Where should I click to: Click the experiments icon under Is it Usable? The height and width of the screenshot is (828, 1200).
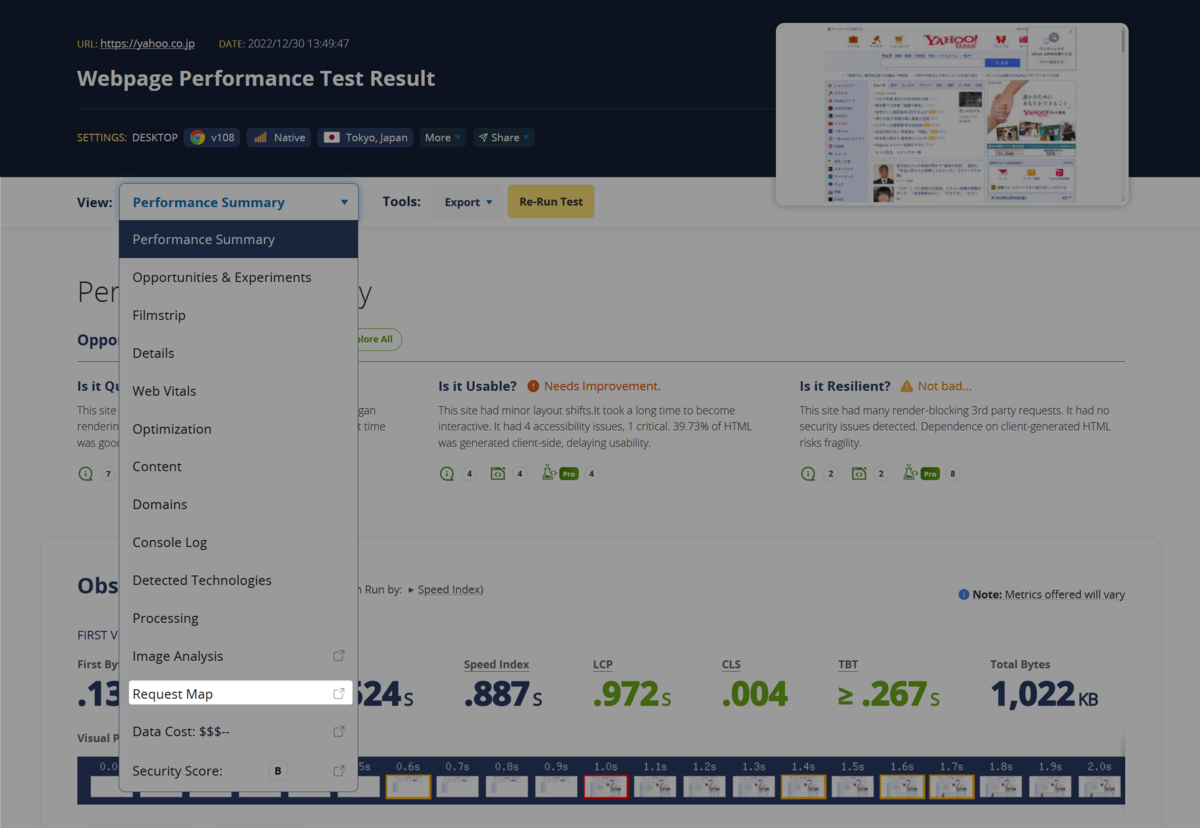pyautogui.click(x=497, y=473)
